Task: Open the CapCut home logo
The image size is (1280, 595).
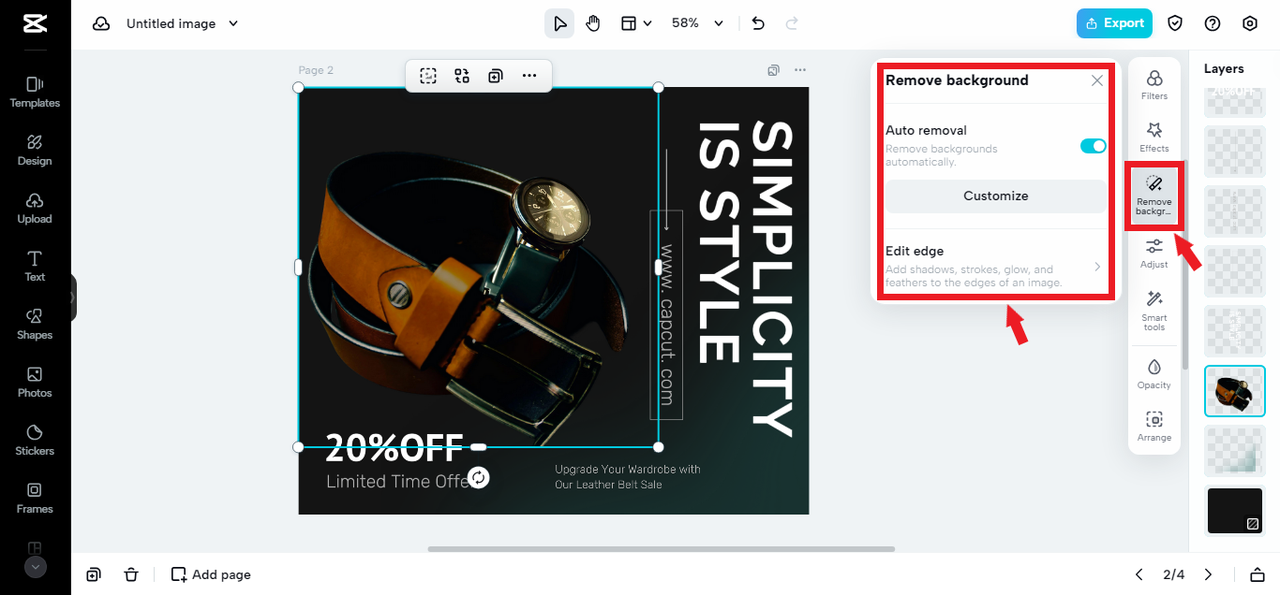Action: coord(34,23)
